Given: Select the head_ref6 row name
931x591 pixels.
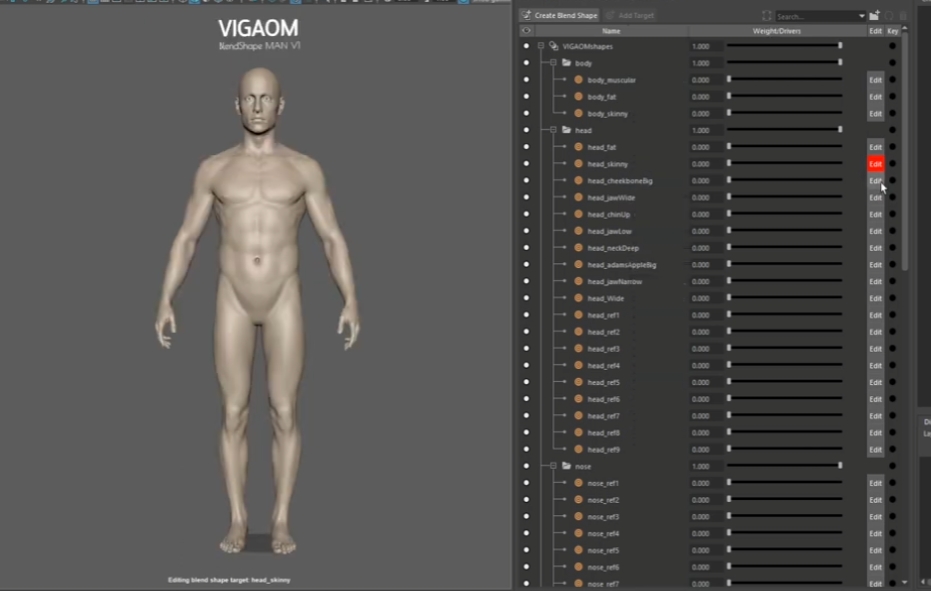Looking at the screenshot, I should tap(603, 399).
